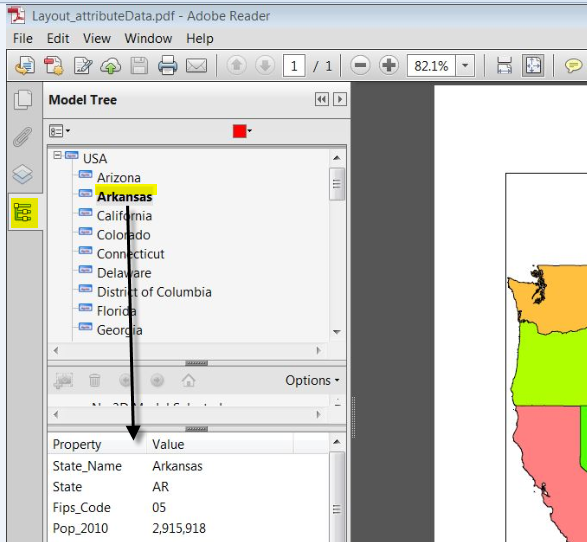Click the 82.1% zoom value field

[x=431, y=66]
